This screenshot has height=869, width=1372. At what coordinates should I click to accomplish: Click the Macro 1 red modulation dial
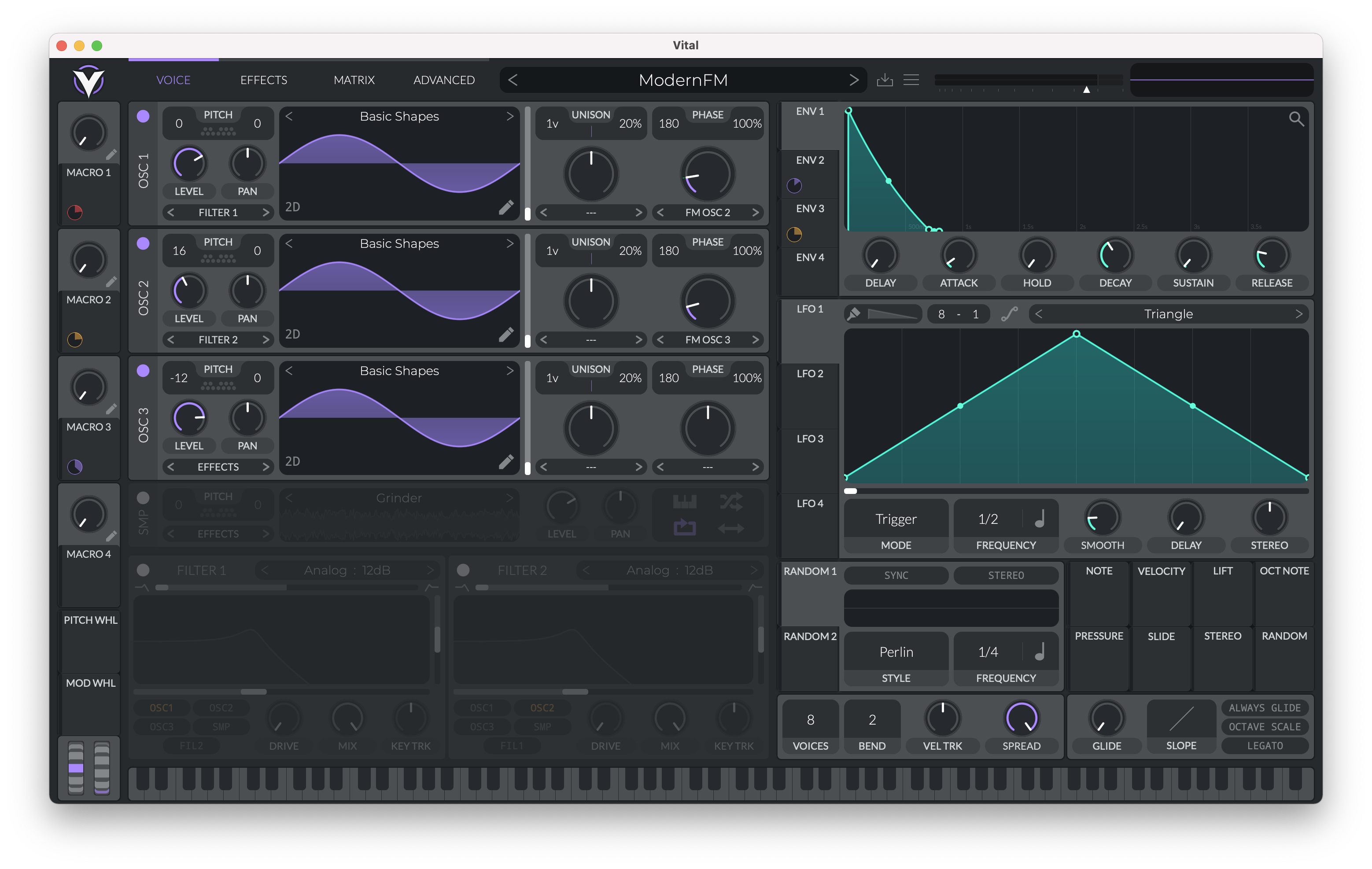click(75, 213)
